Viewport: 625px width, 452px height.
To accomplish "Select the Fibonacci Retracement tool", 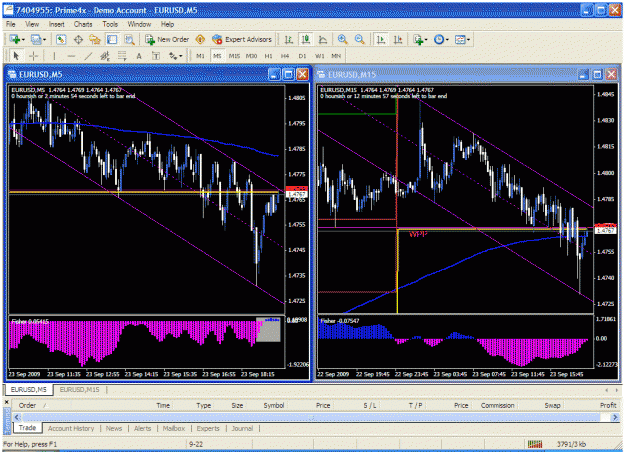I will (x=122, y=56).
